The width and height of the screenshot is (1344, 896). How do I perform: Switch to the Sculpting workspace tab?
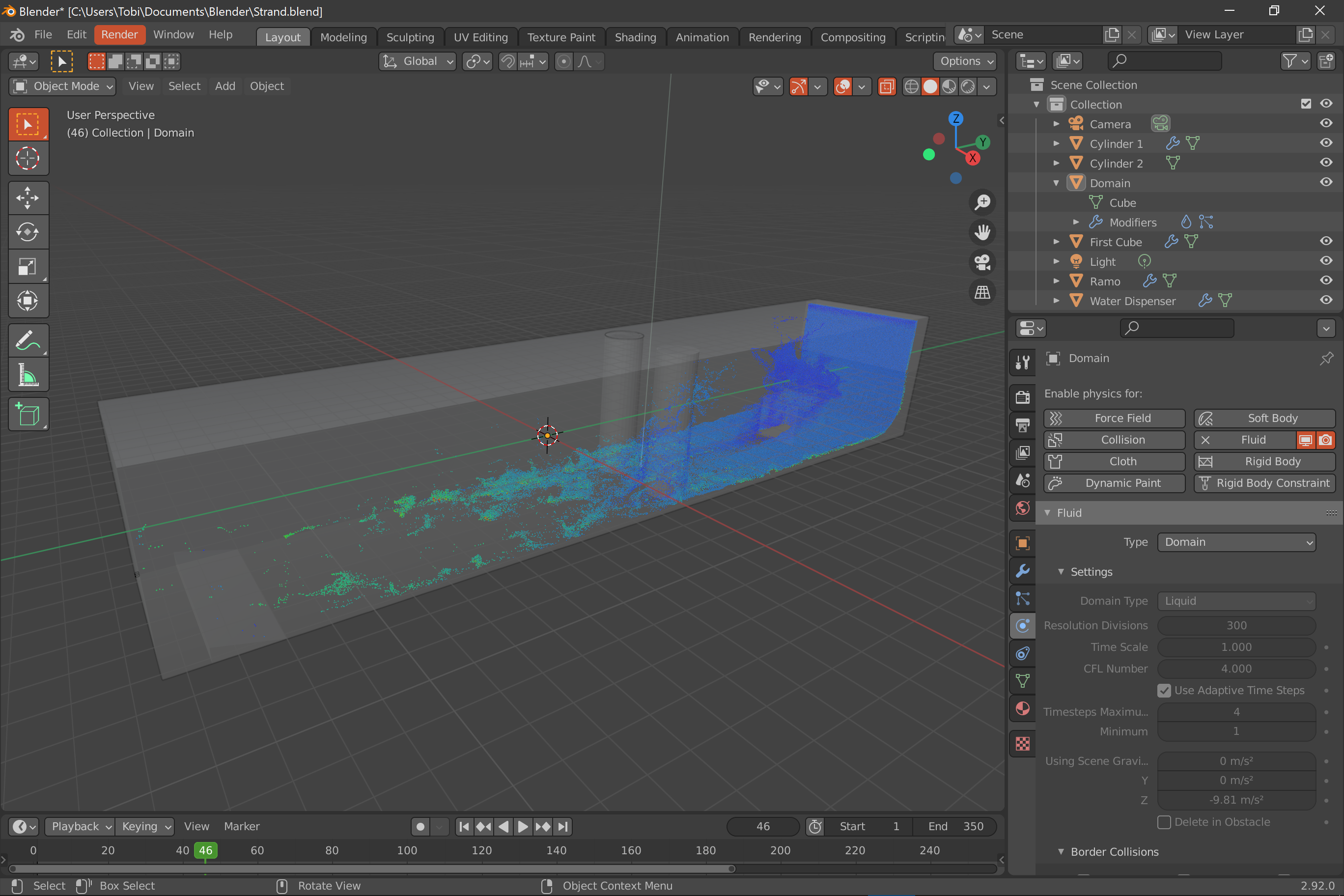pyautogui.click(x=410, y=37)
